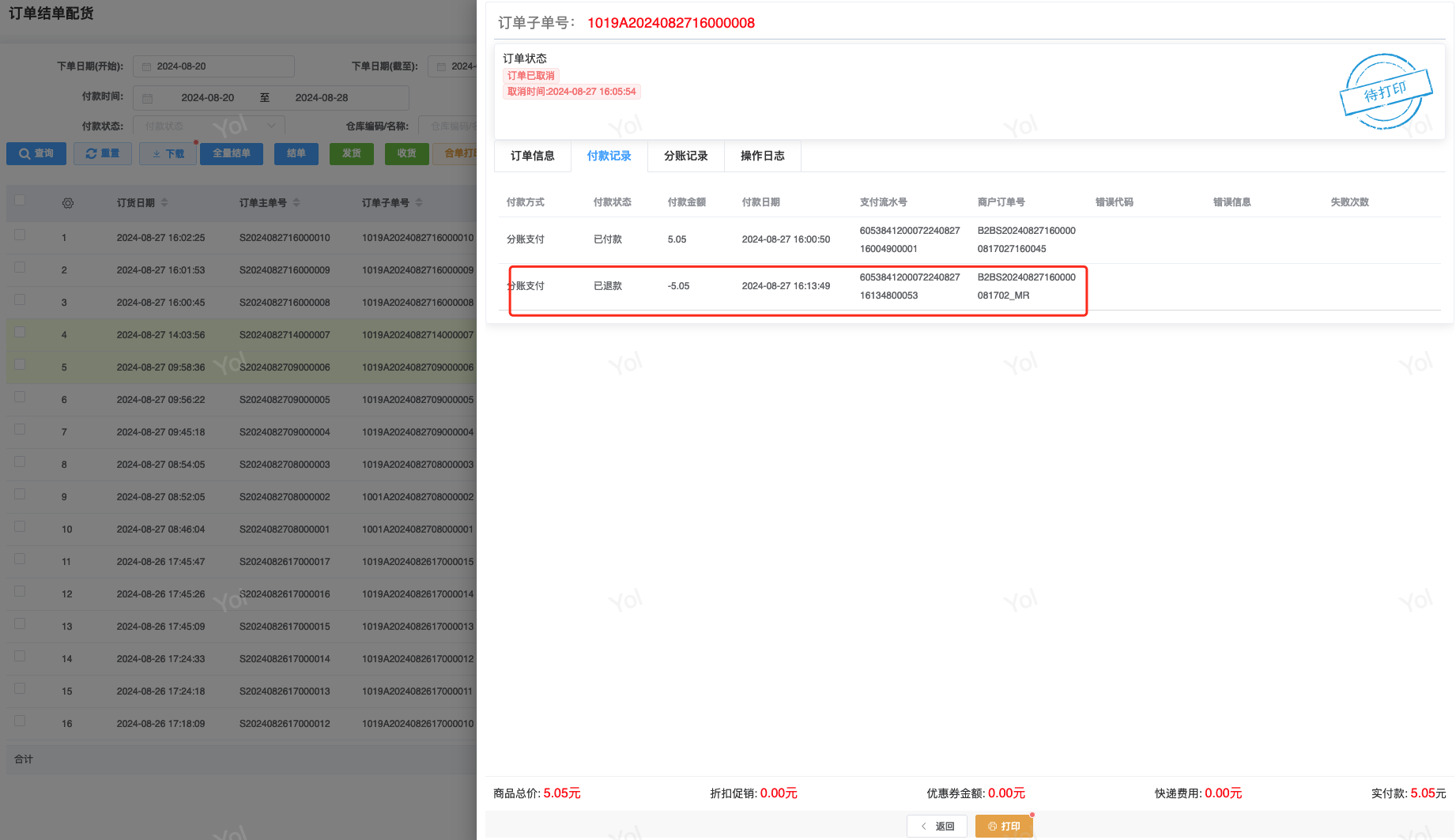Switch to the 订单信息 tab
The width and height of the screenshot is (1456, 840).
click(x=532, y=156)
